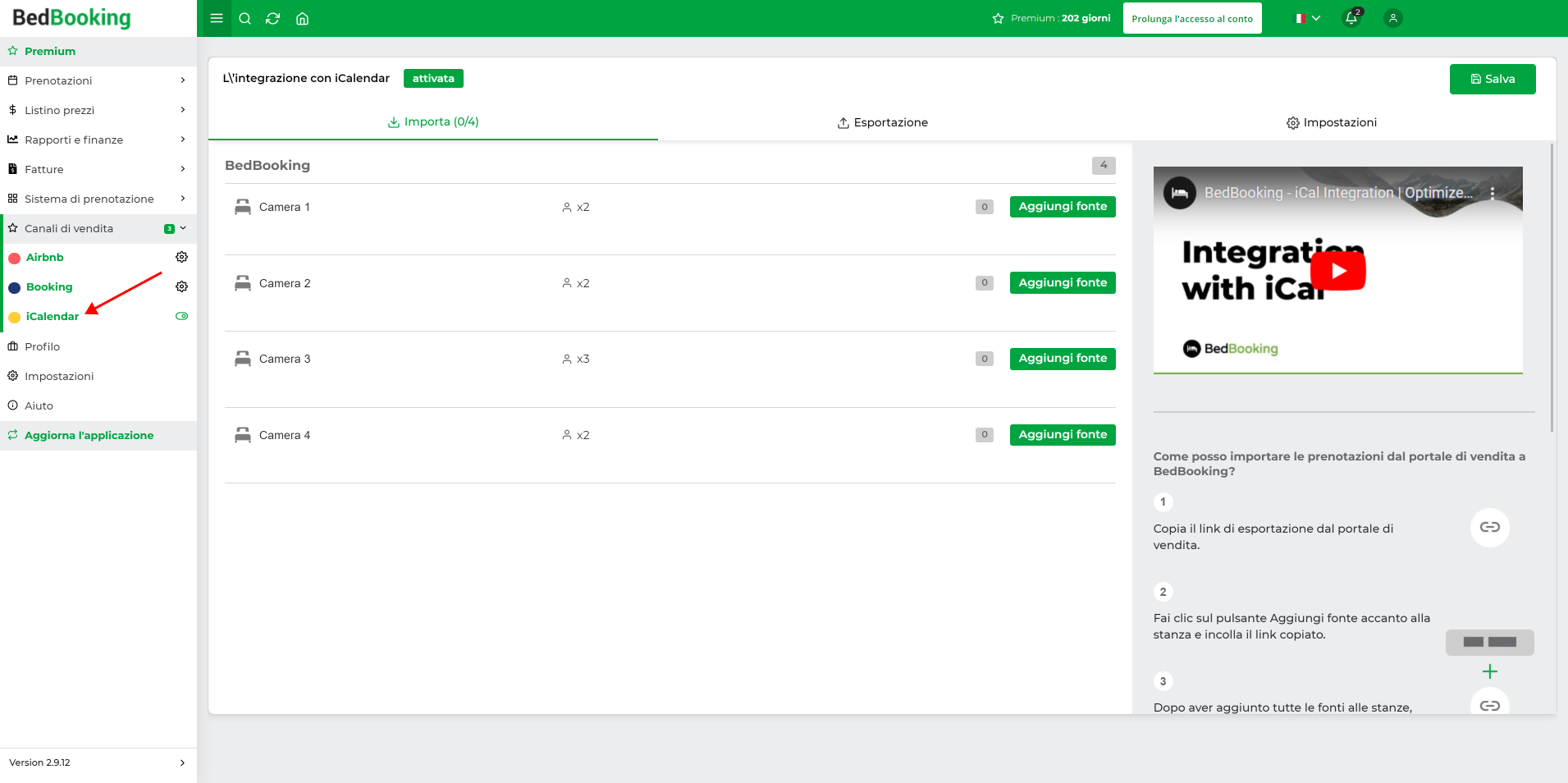This screenshot has height=783, width=1568.
Task: Click the Camera 3 label
Action: click(x=285, y=359)
